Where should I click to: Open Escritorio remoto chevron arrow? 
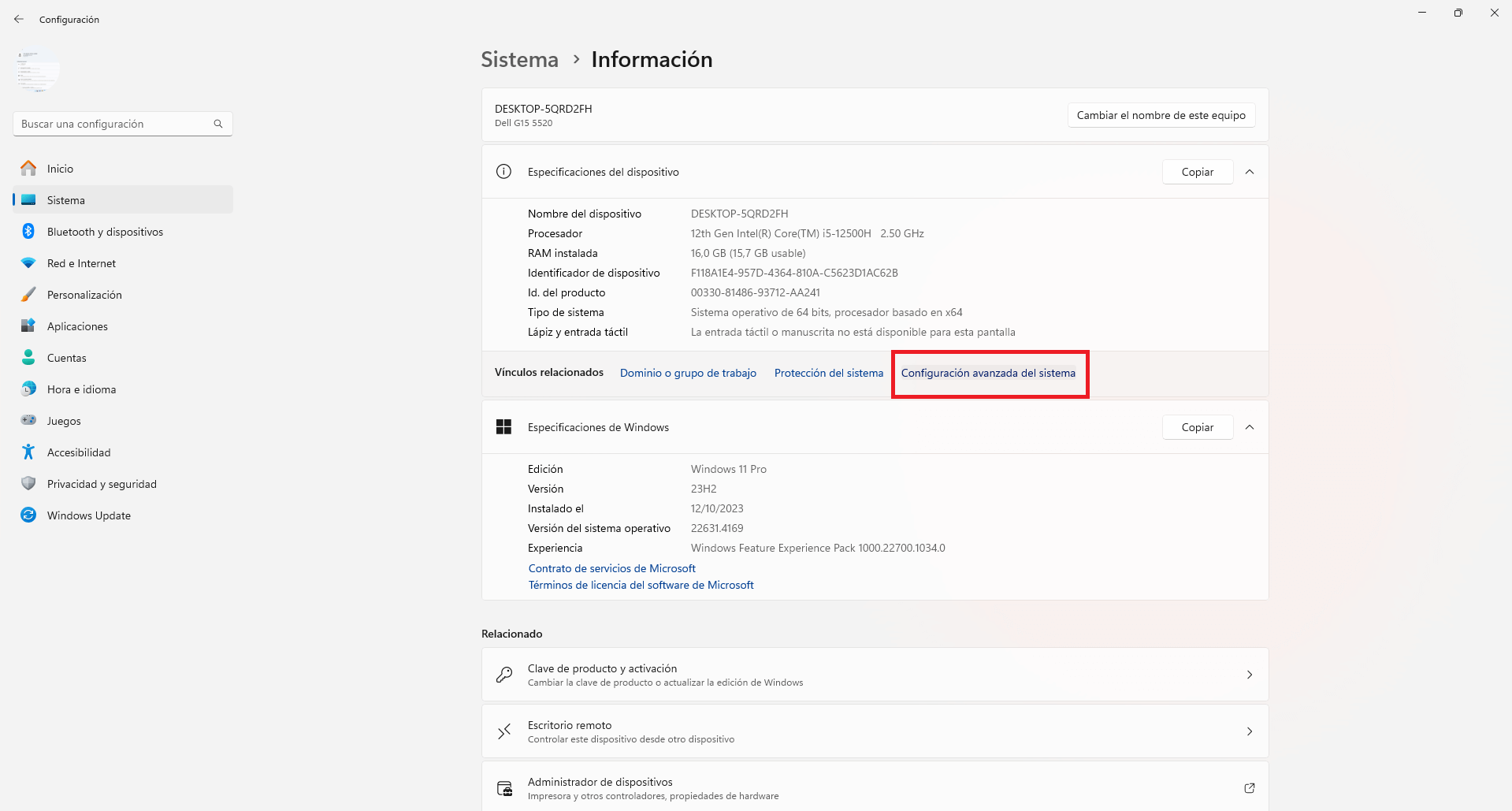[x=1250, y=731]
